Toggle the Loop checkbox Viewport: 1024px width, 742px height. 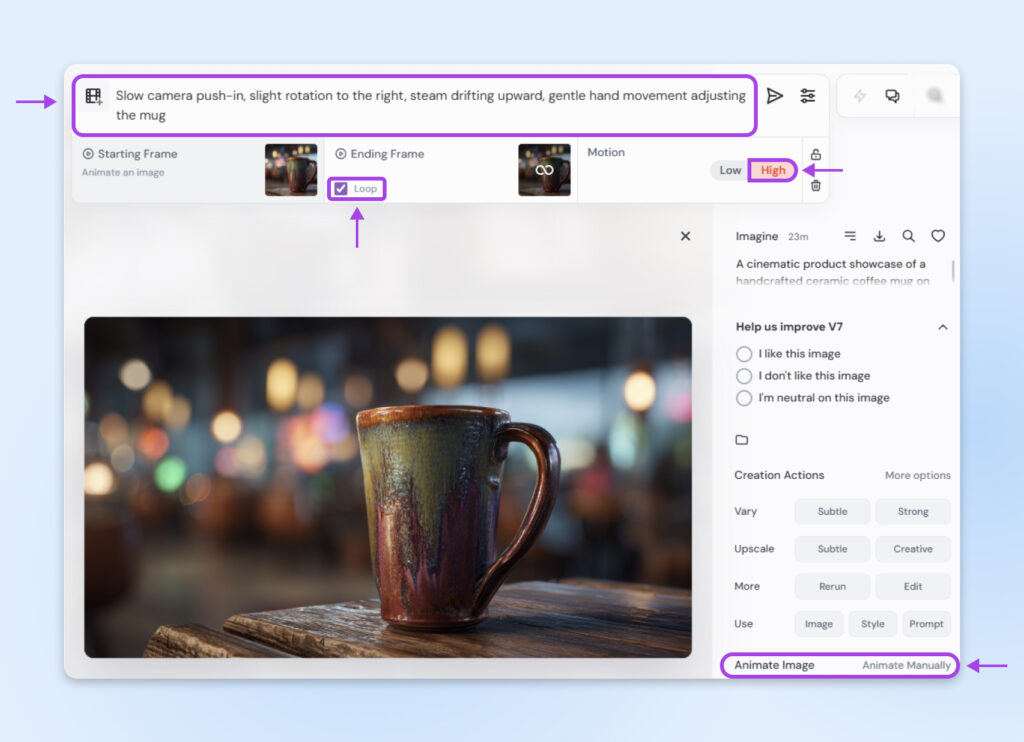click(341, 189)
